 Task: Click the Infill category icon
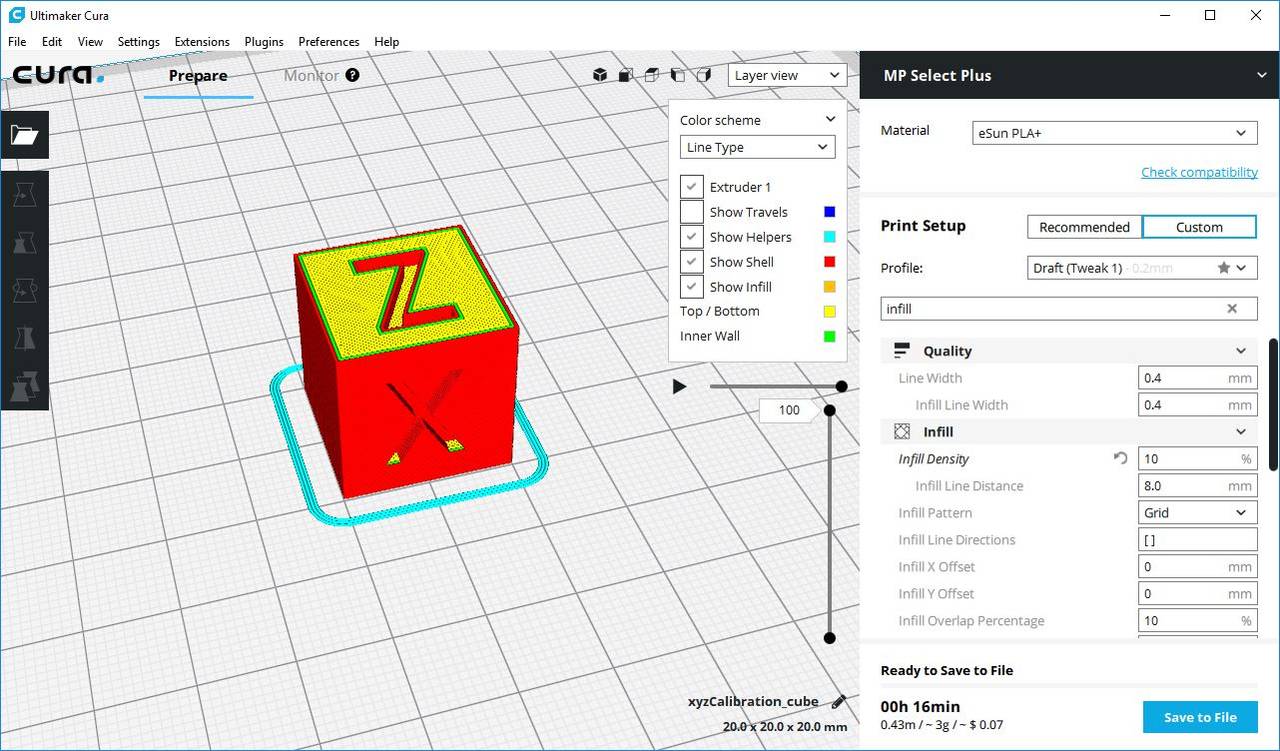coord(902,432)
